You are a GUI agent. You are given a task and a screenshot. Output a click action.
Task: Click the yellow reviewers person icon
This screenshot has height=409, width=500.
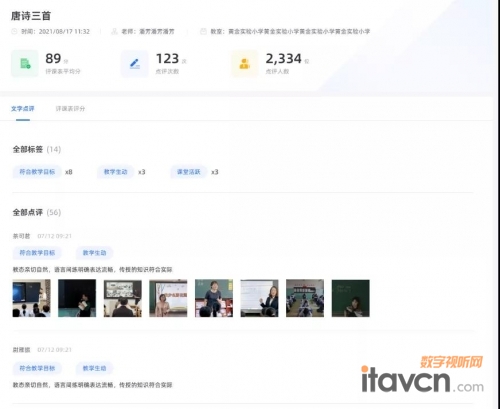pos(245,63)
